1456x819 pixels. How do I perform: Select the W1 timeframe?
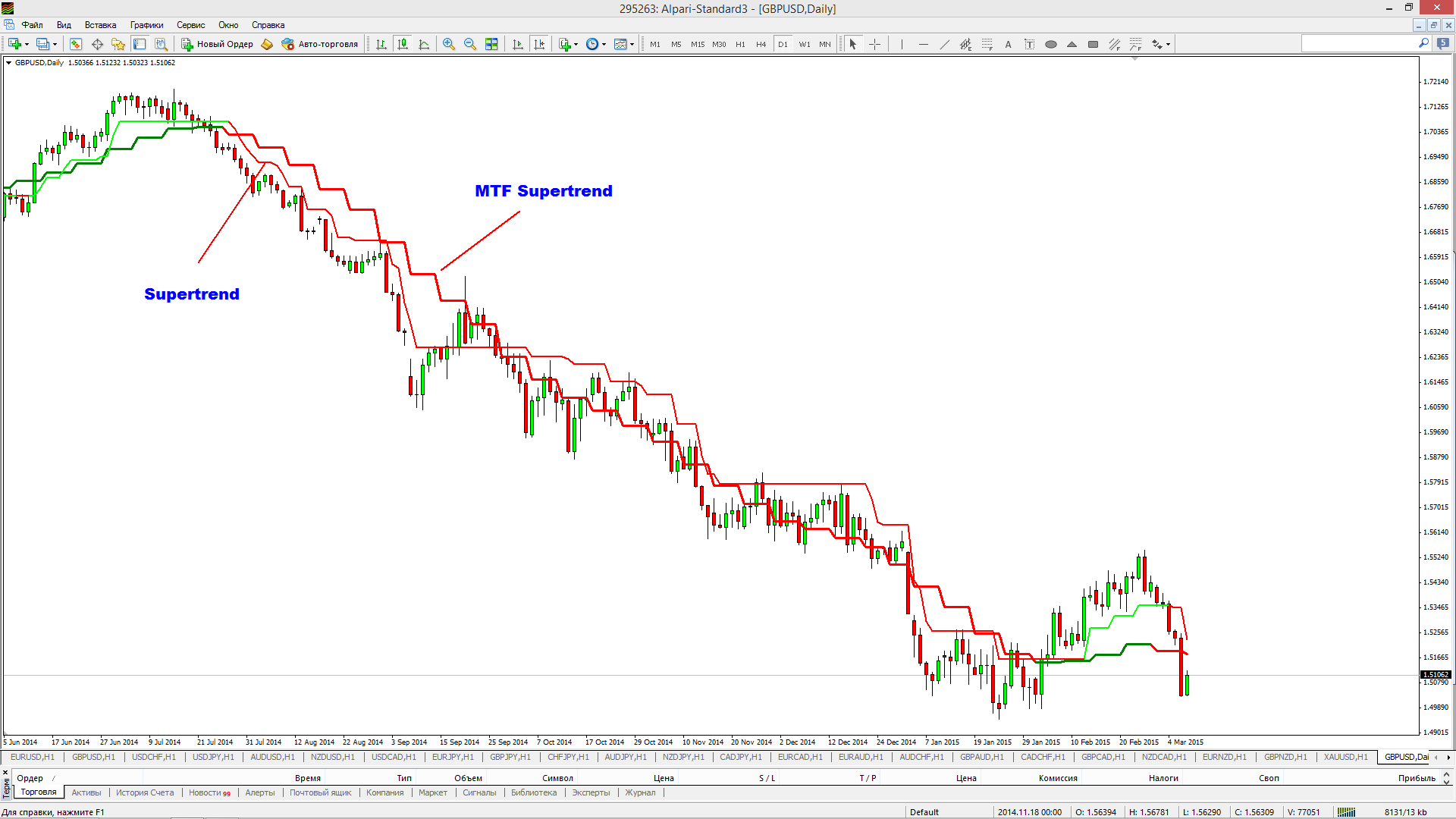click(x=805, y=44)
